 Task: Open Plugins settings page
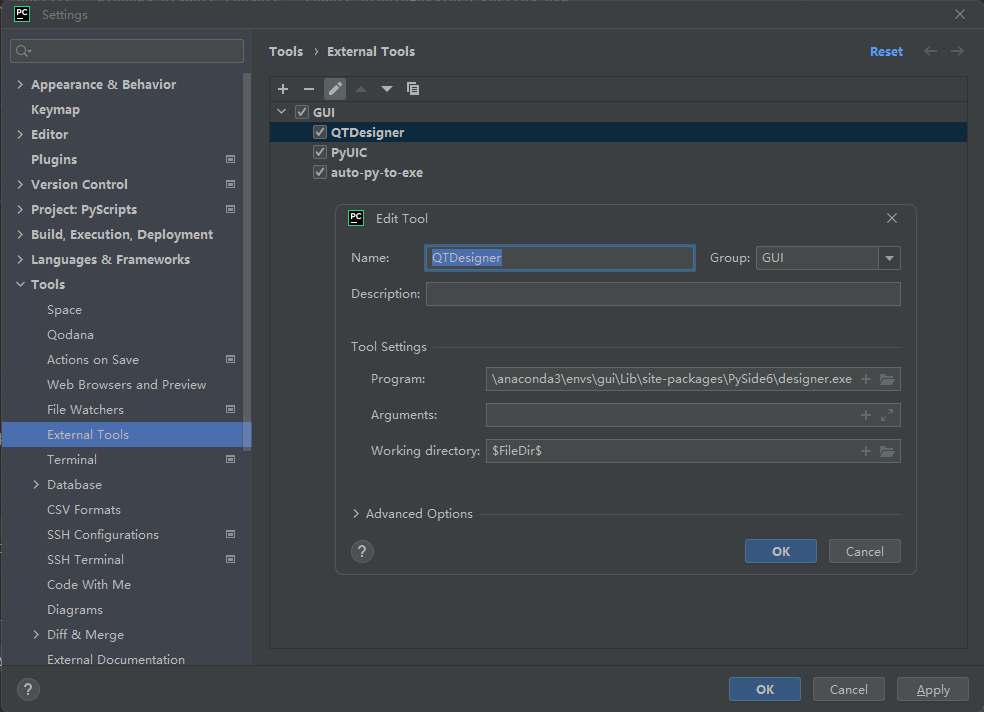pyautogui.click(x=54, y=160)
